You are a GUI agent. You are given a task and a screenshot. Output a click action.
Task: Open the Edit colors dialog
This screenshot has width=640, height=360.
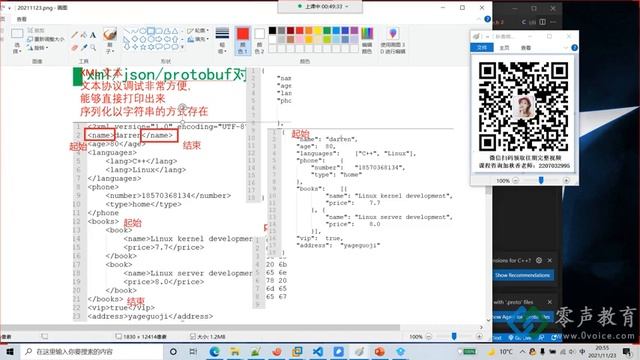367,41
